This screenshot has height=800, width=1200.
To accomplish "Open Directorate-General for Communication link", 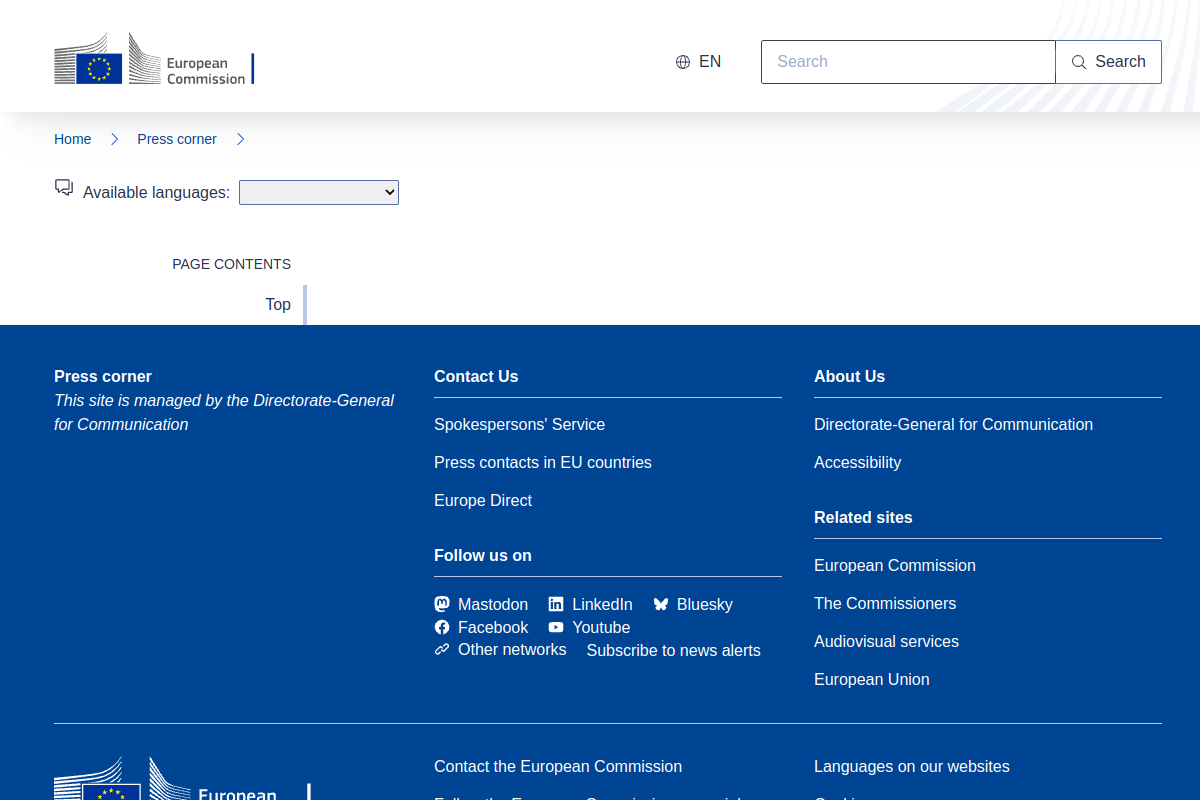I will (953, 424).
